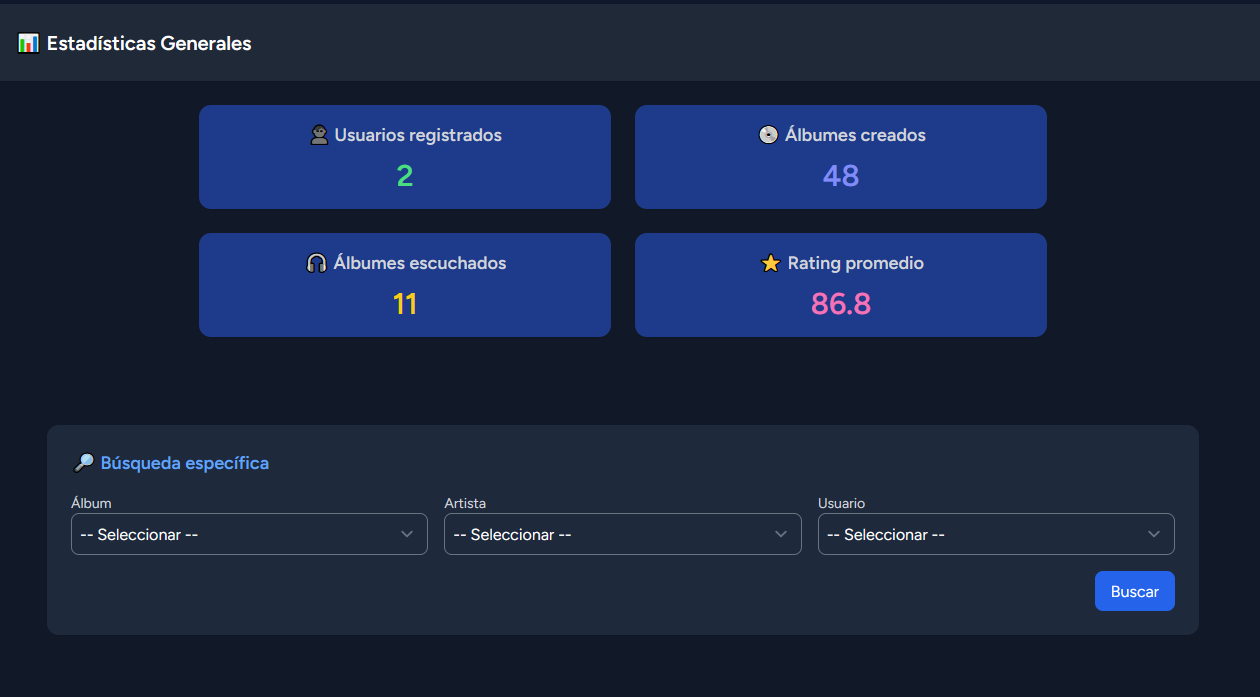Click the user icon for Usuarios registrados
The height and width of the screenshot is (697, 1260).
pos(319,135)
